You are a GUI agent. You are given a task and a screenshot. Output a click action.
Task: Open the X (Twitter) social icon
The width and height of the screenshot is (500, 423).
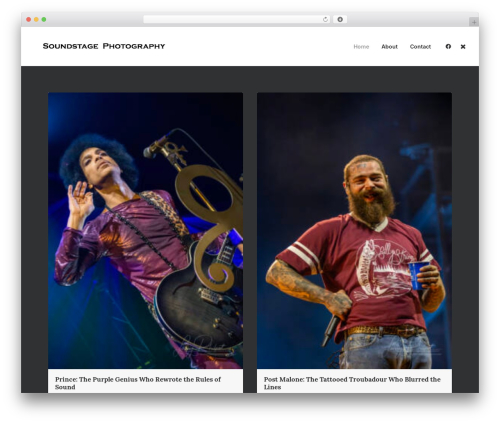(463, 47)
